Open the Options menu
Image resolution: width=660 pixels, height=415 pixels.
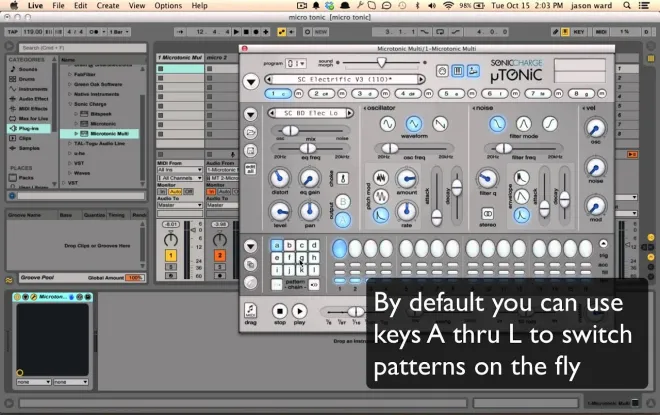point(168,5)
